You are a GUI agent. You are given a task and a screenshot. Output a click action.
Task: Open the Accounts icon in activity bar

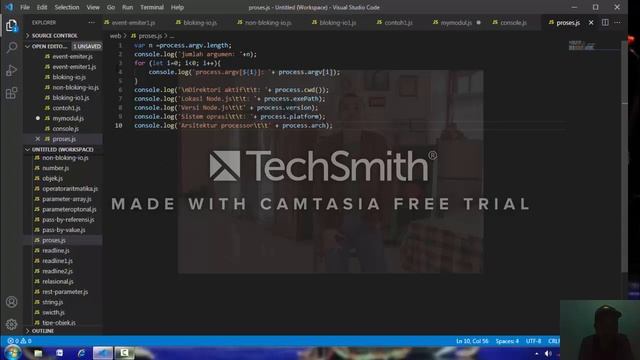coord(11,302)
